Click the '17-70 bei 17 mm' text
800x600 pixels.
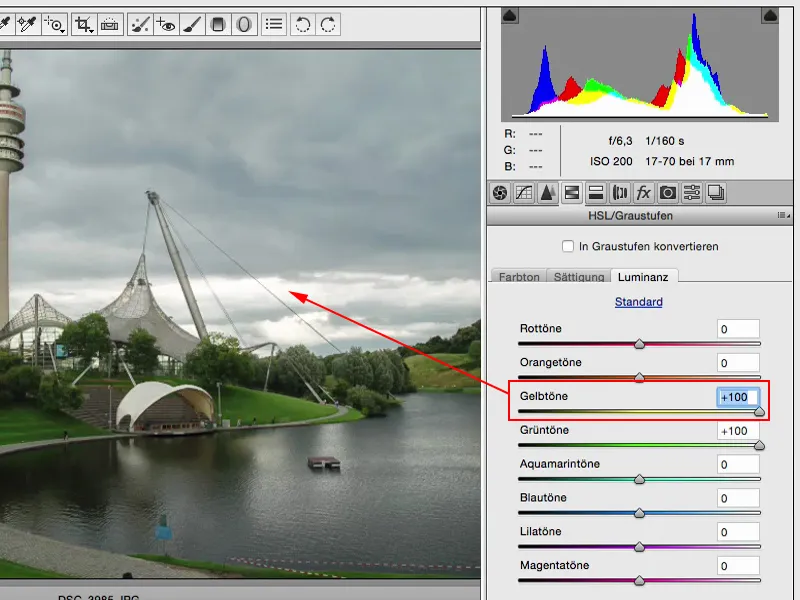pyautogui.click(x=689, y=161)
